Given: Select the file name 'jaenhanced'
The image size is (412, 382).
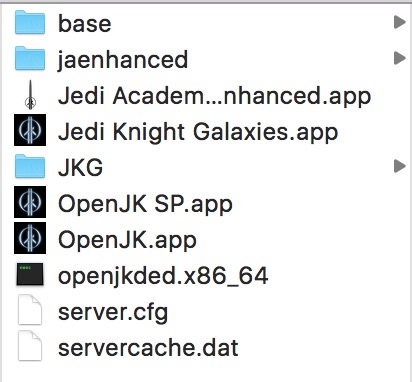Looking at the screenshot, I should pyautogui.click(x=123, y=60).
